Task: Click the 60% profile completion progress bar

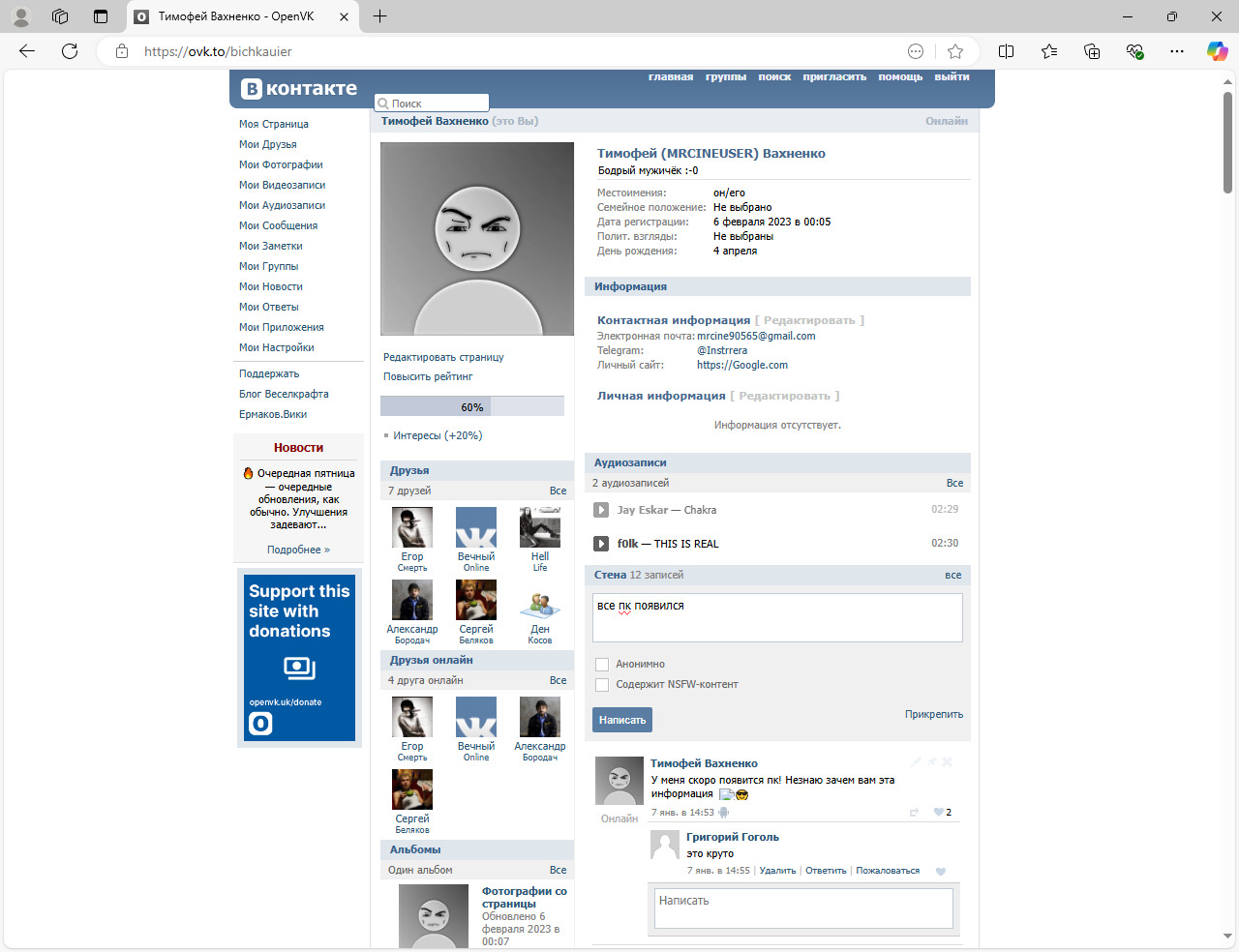Action: 472,406
